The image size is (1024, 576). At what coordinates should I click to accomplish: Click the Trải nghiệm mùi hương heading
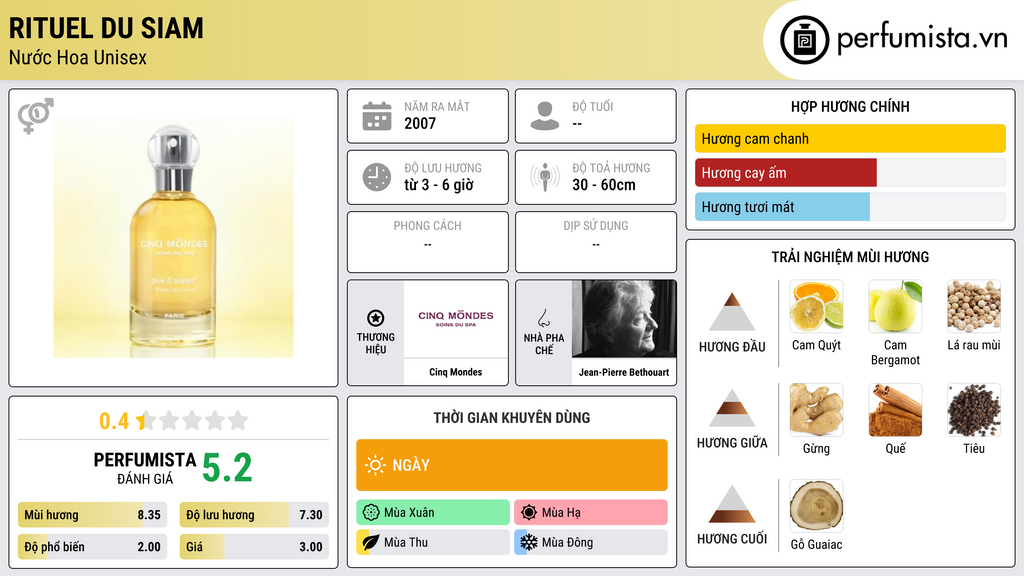[850, 257]
